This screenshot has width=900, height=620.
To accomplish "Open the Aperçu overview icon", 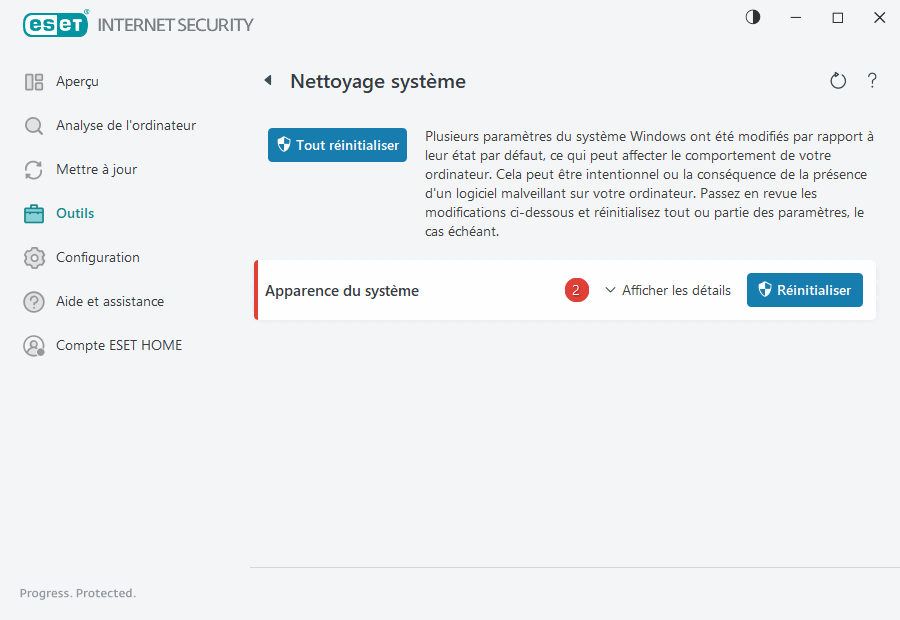I will 33,81.
